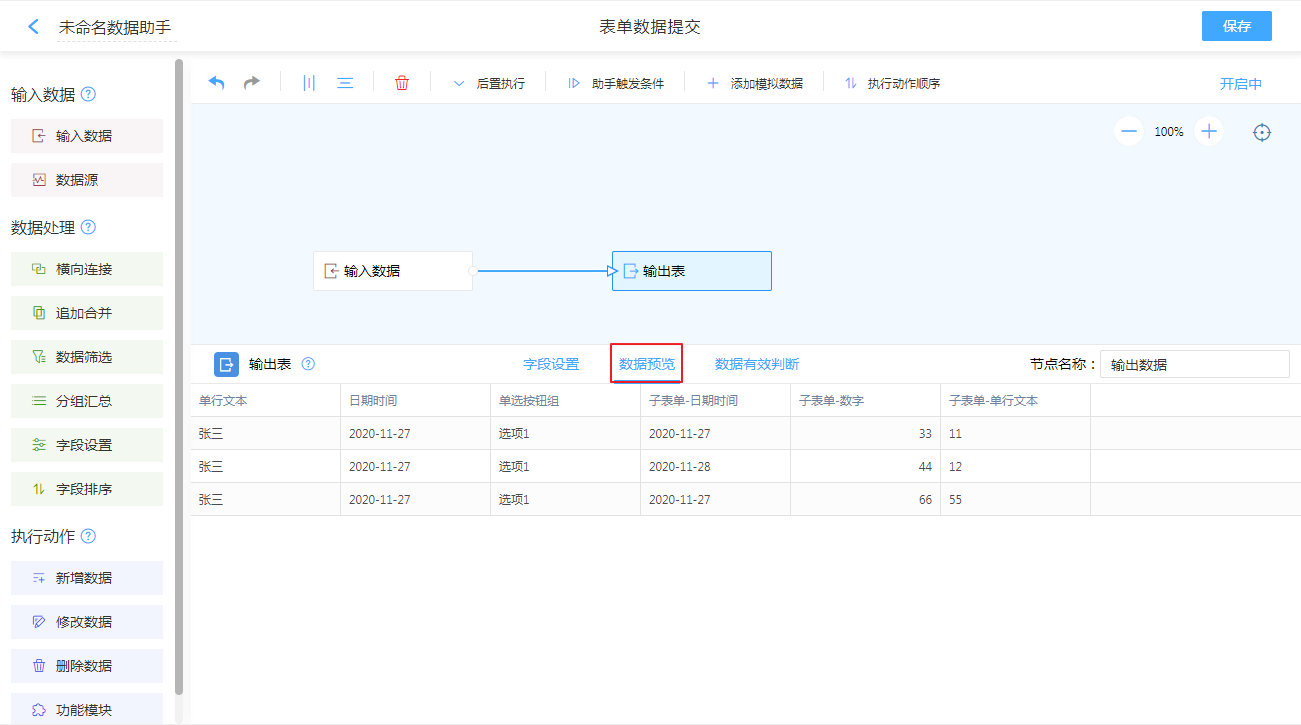Click the red delete trash icon
Image resolution: width=1301 pixels, height=725 pixels.
pos(402,83)
